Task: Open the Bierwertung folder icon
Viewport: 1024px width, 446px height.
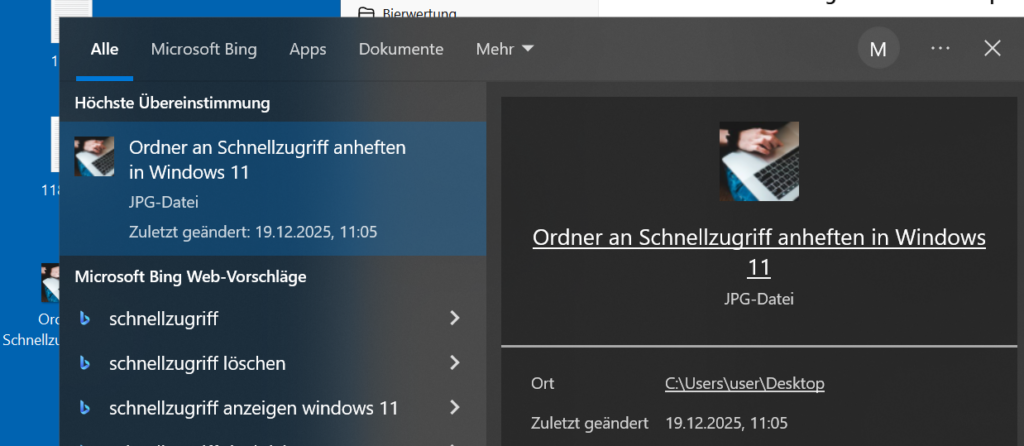Action: tap(366, 12)
